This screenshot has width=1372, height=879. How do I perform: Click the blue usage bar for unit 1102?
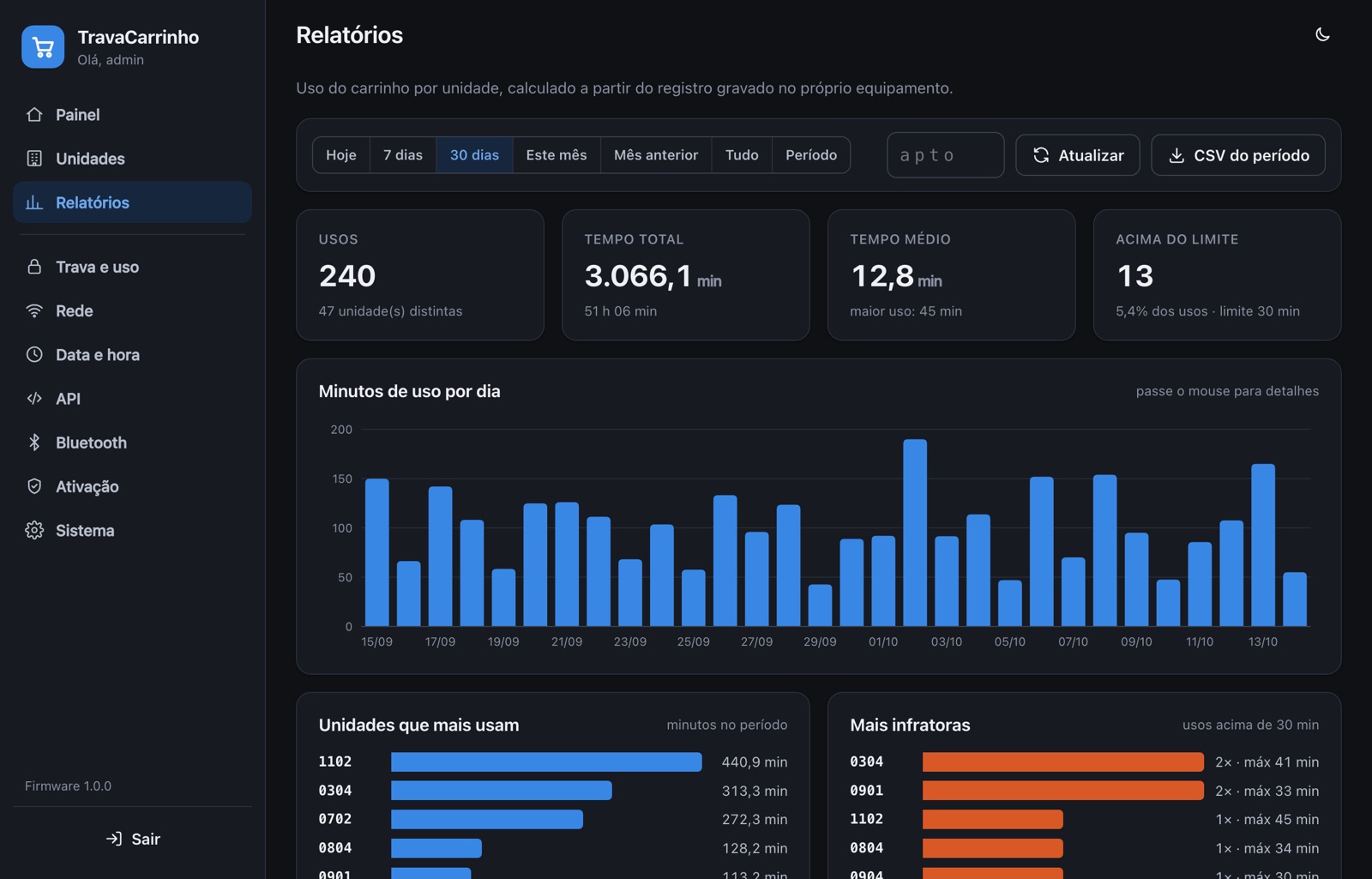coord(546,762)
